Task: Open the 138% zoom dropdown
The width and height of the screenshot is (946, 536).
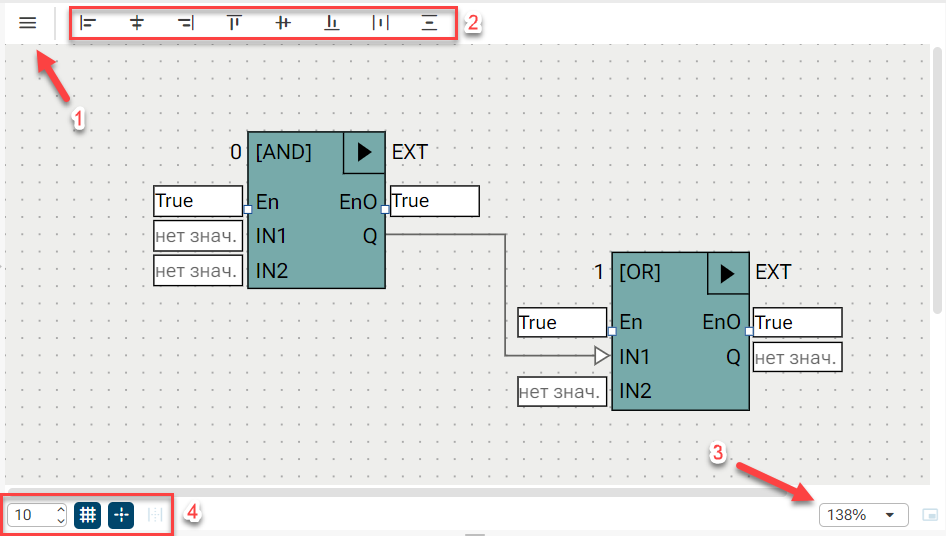Action: pos(863,515)
